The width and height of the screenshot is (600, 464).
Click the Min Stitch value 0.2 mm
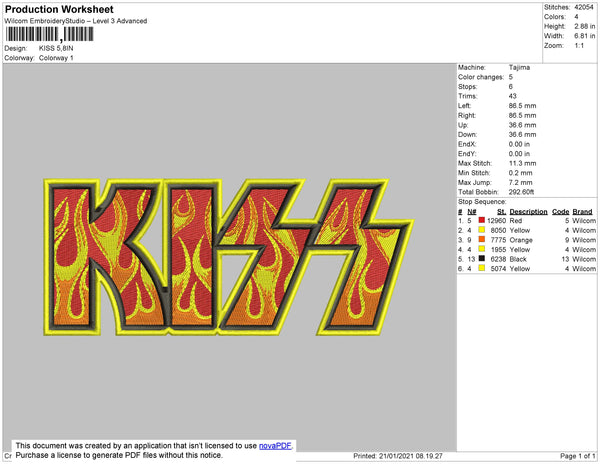520,173
